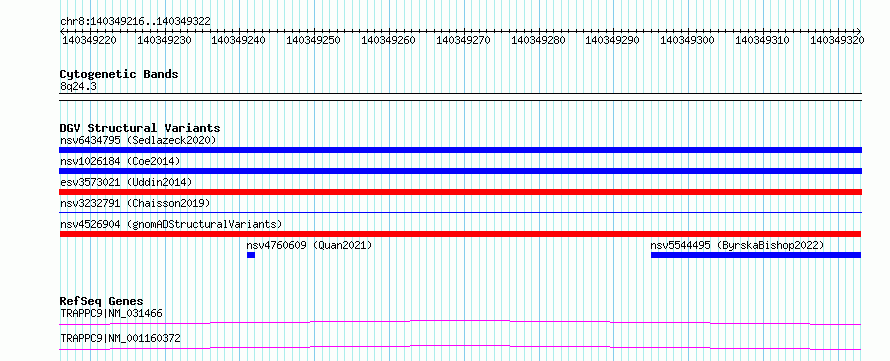The image size is (890, 361).
Task: Click ruler position 140349300
Action: [688, 40]
